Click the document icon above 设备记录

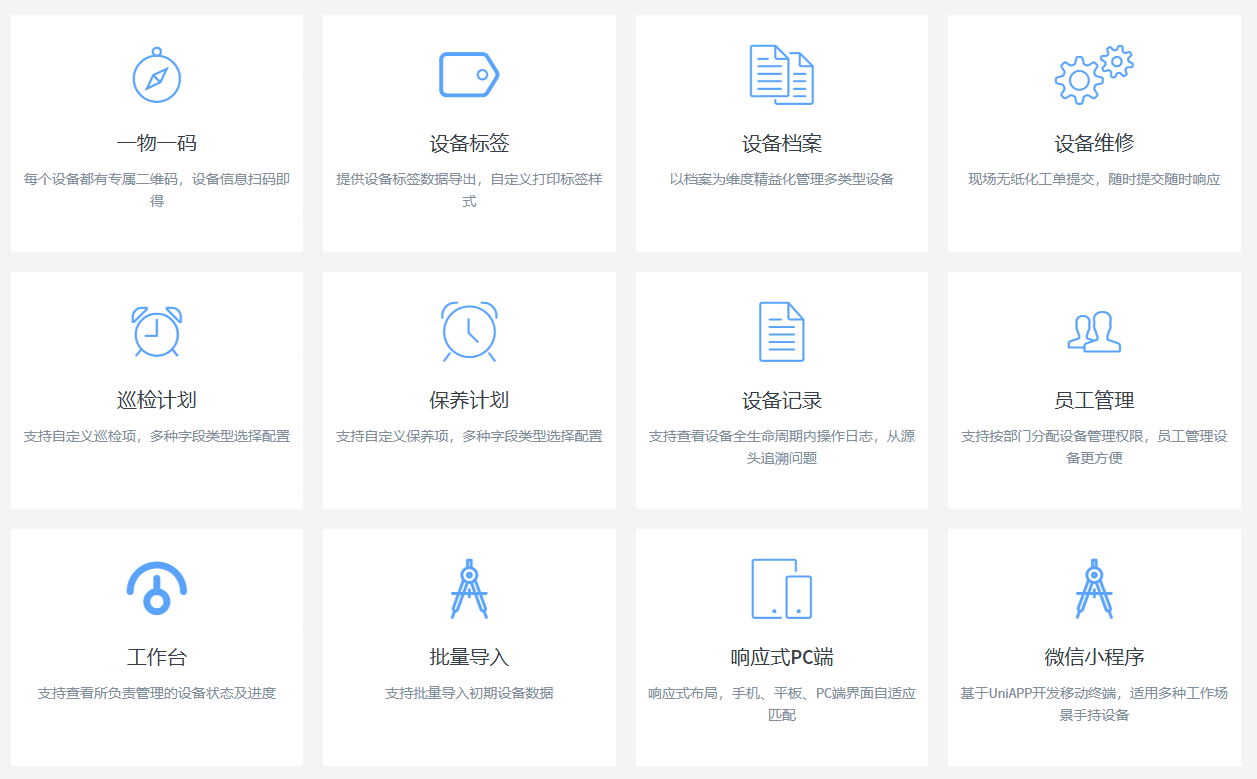click(781, 330)
